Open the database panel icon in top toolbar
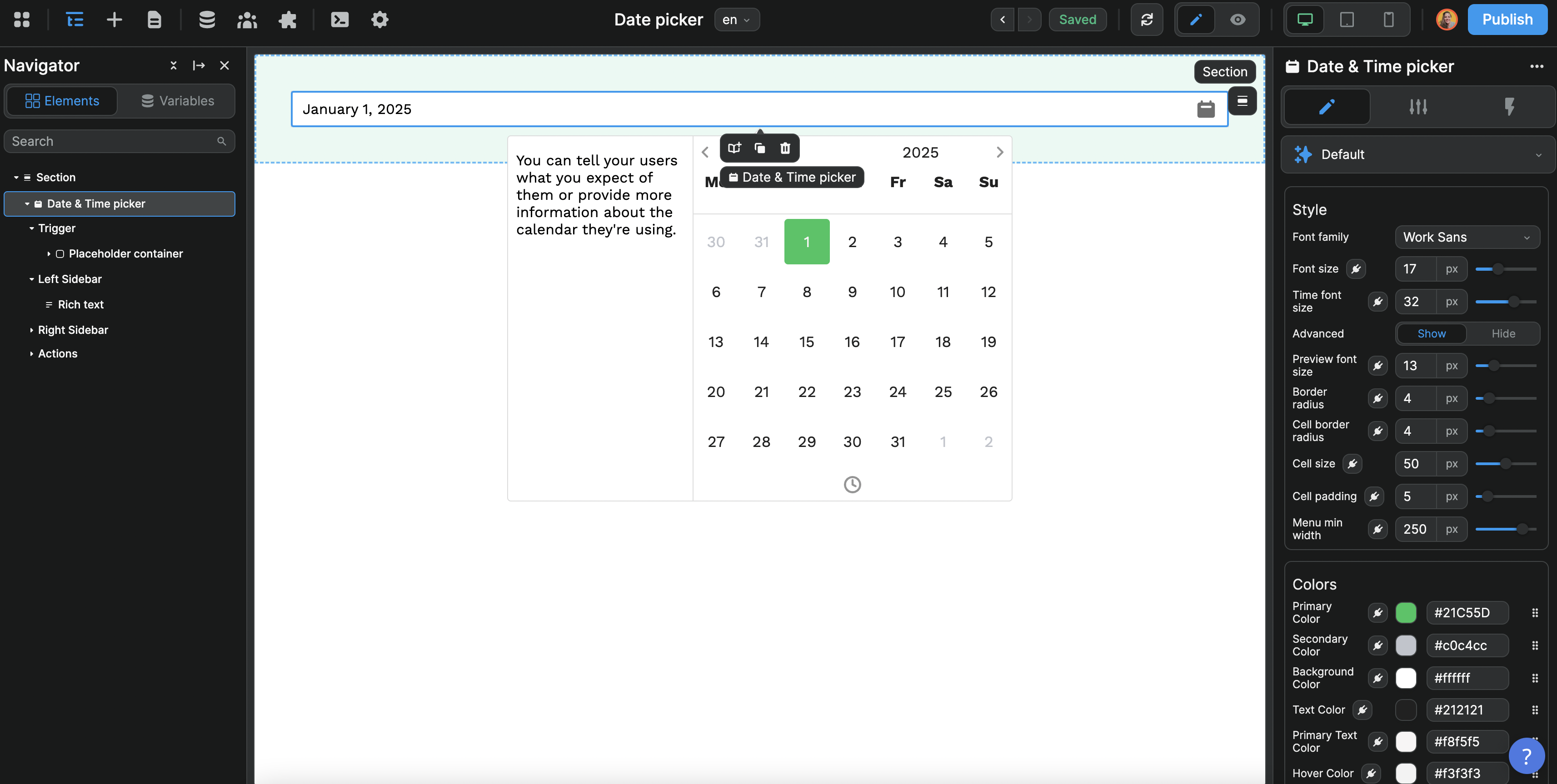This screenshot has width=1557, height=784. 207,20
